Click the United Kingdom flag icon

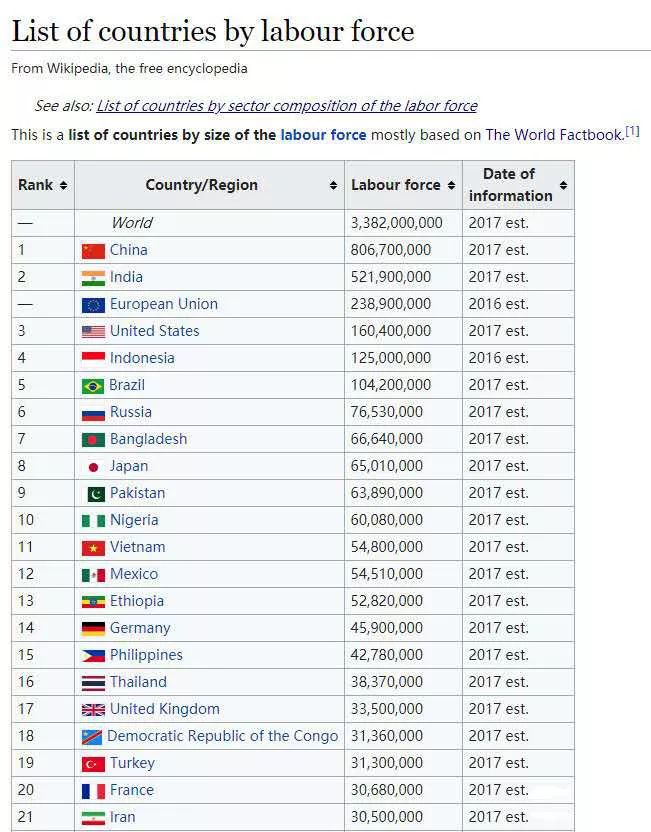coord(93,710)
